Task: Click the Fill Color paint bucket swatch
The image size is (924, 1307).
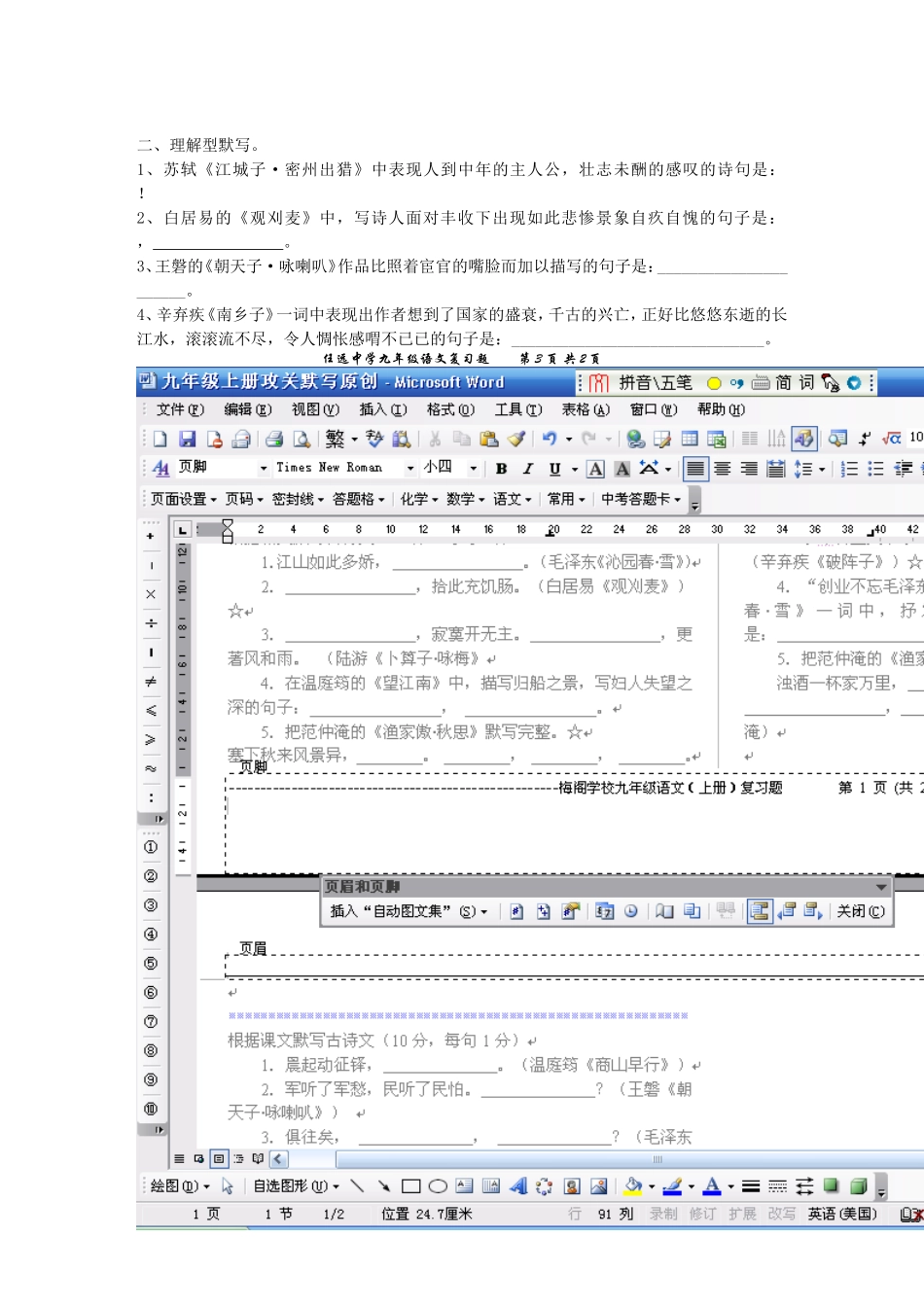Action: [633, 1185]
